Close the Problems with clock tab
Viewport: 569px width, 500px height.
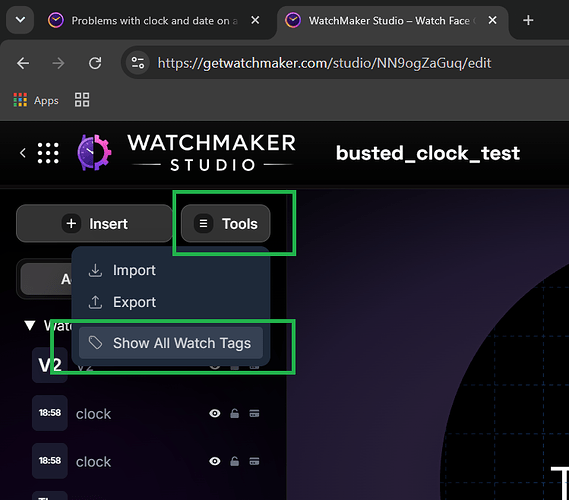(x=255, y=20)
